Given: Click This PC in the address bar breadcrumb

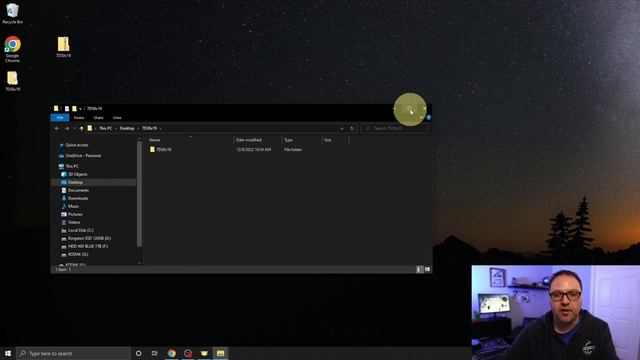Looking at the screenshot, I should pos(106,128).
